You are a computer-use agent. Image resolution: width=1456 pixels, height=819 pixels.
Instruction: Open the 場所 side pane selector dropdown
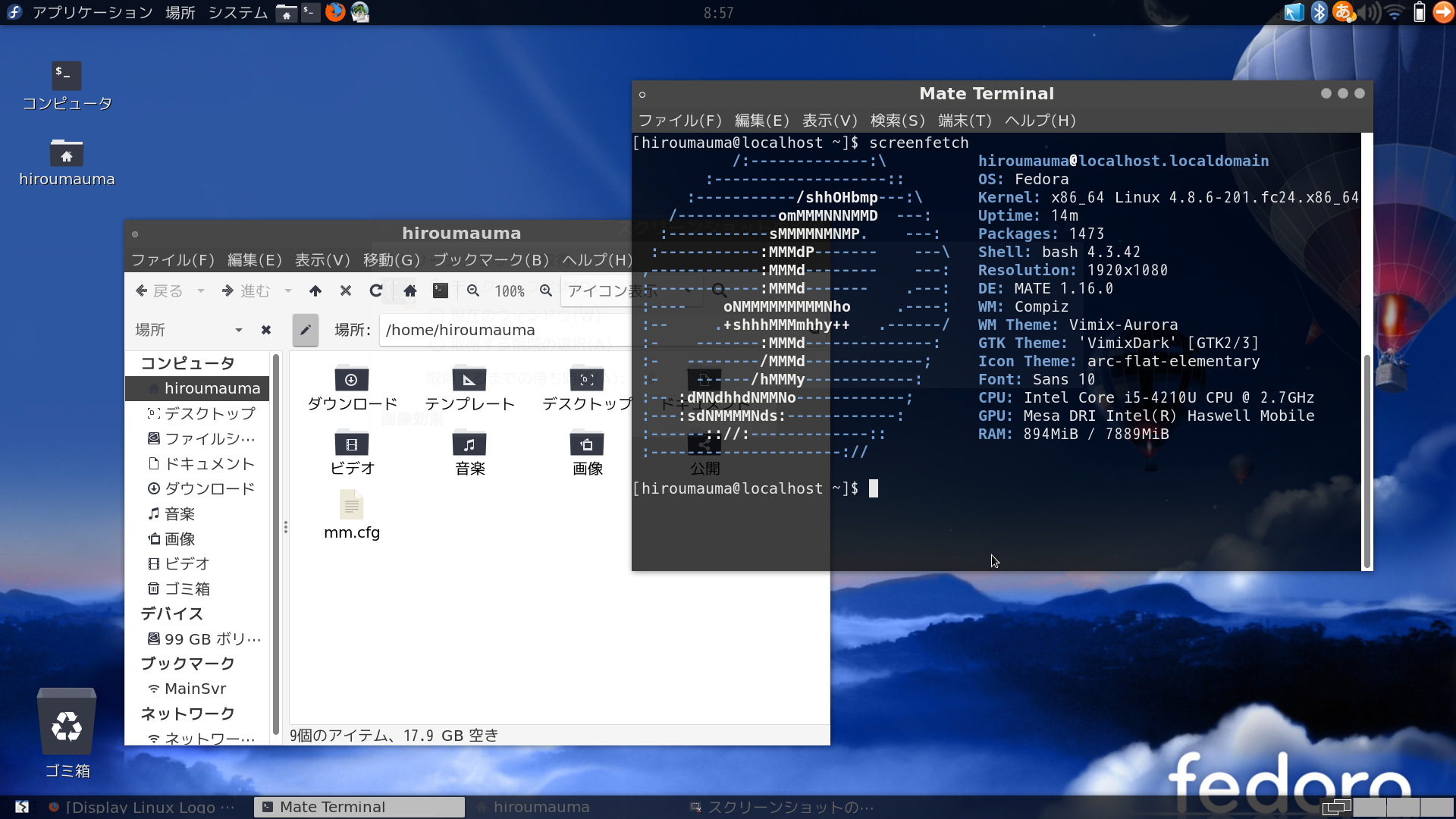(x=238, y=330)
